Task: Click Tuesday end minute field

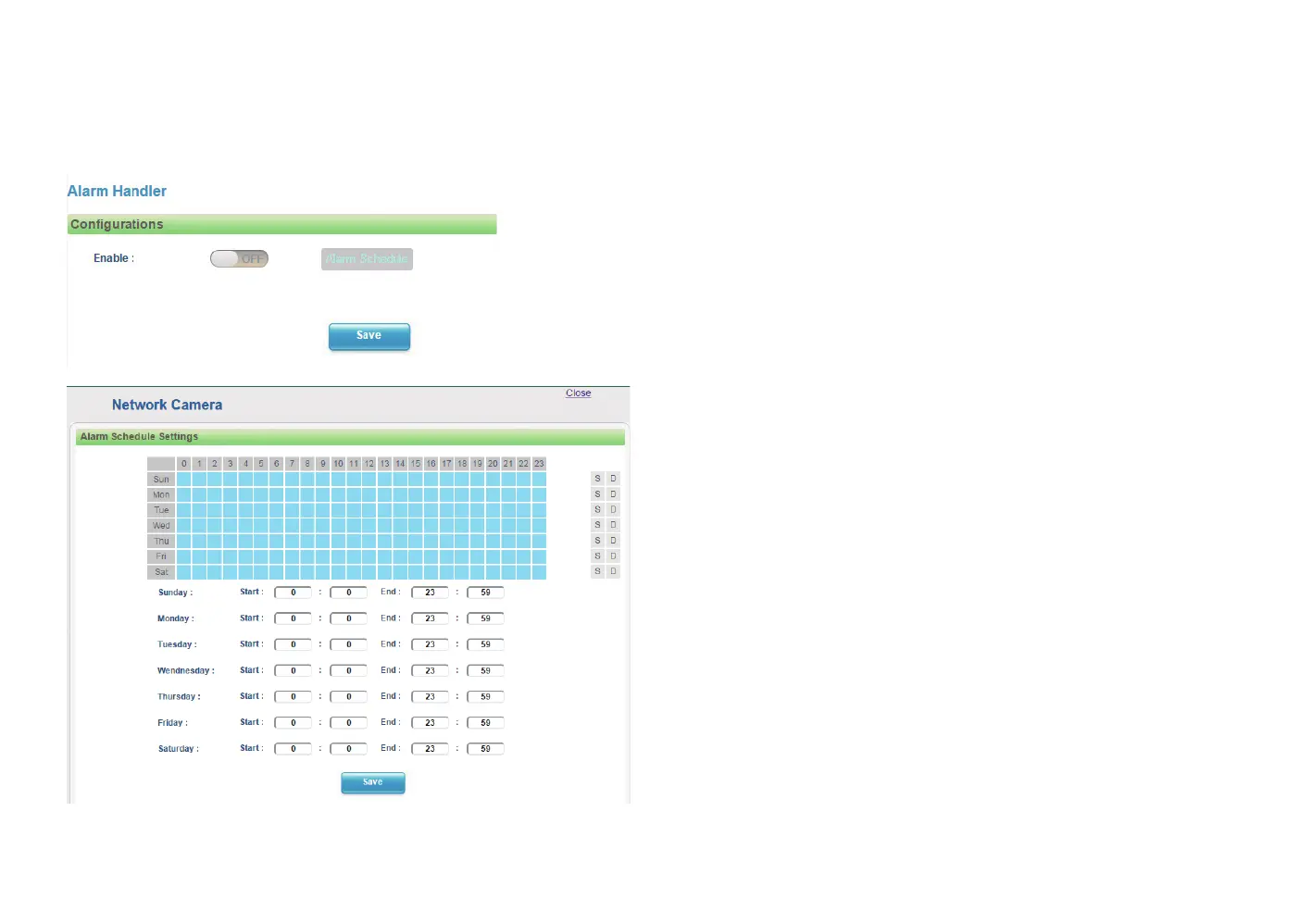Action: (x=486, y=644)
